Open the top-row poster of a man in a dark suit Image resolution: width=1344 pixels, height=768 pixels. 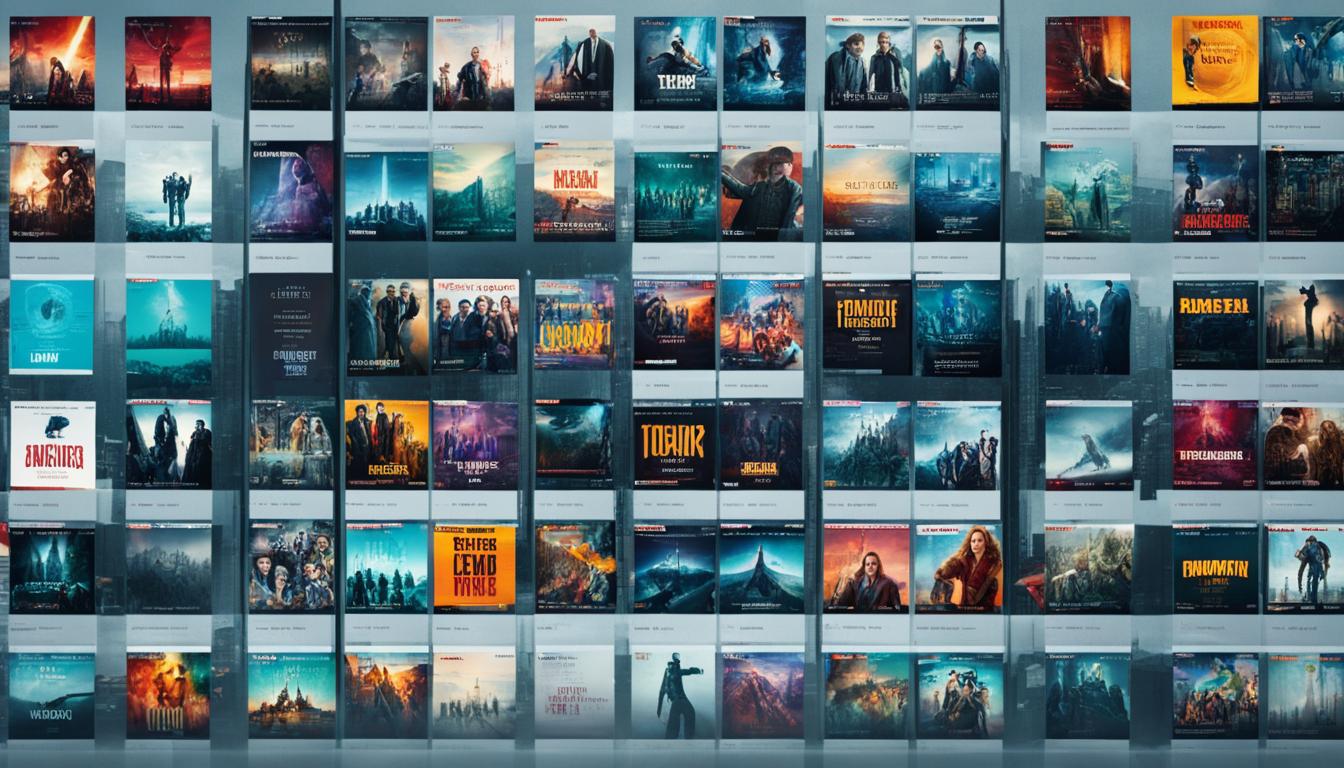pyautogui.click(x=574, y=62)
